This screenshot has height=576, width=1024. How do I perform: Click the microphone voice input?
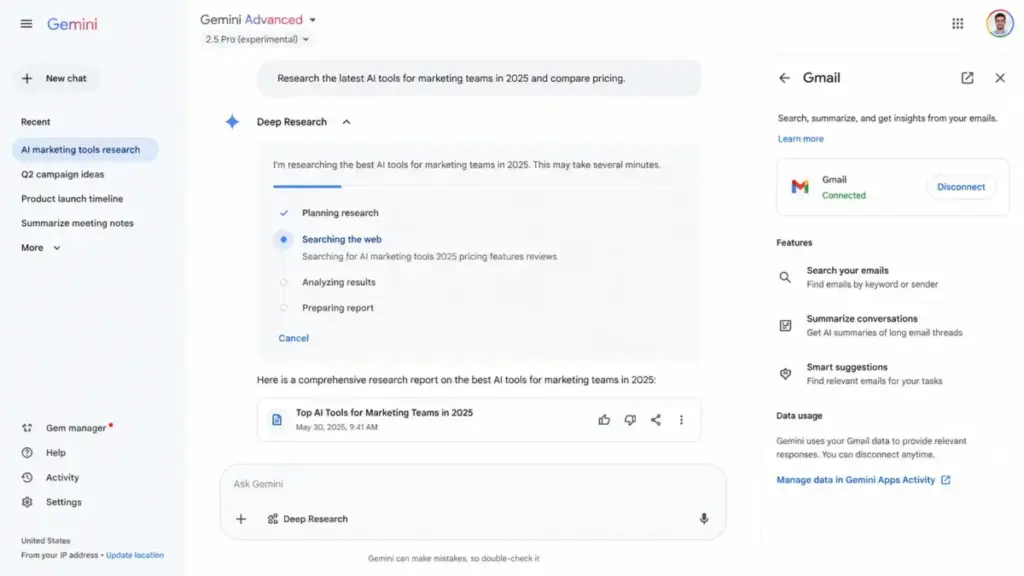(x=703, y=519)
